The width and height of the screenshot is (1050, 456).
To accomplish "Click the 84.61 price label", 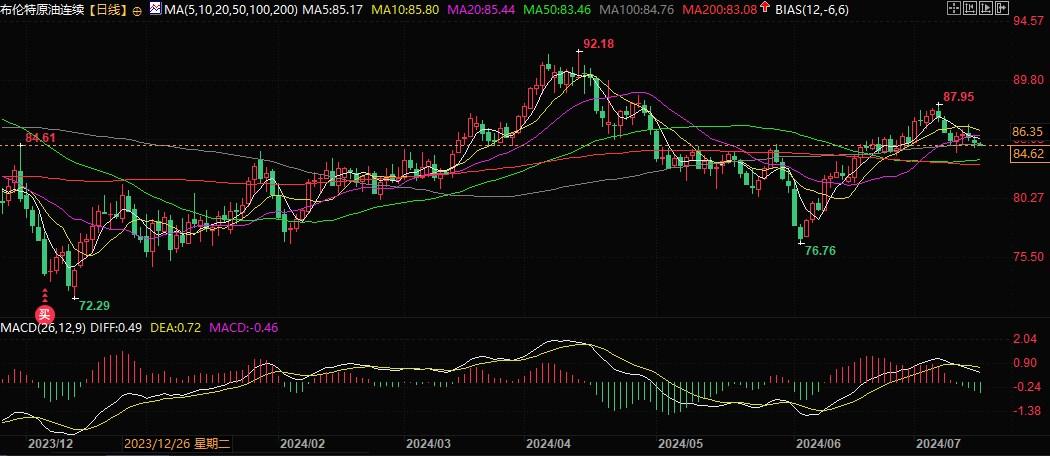I will pos(40,138).
